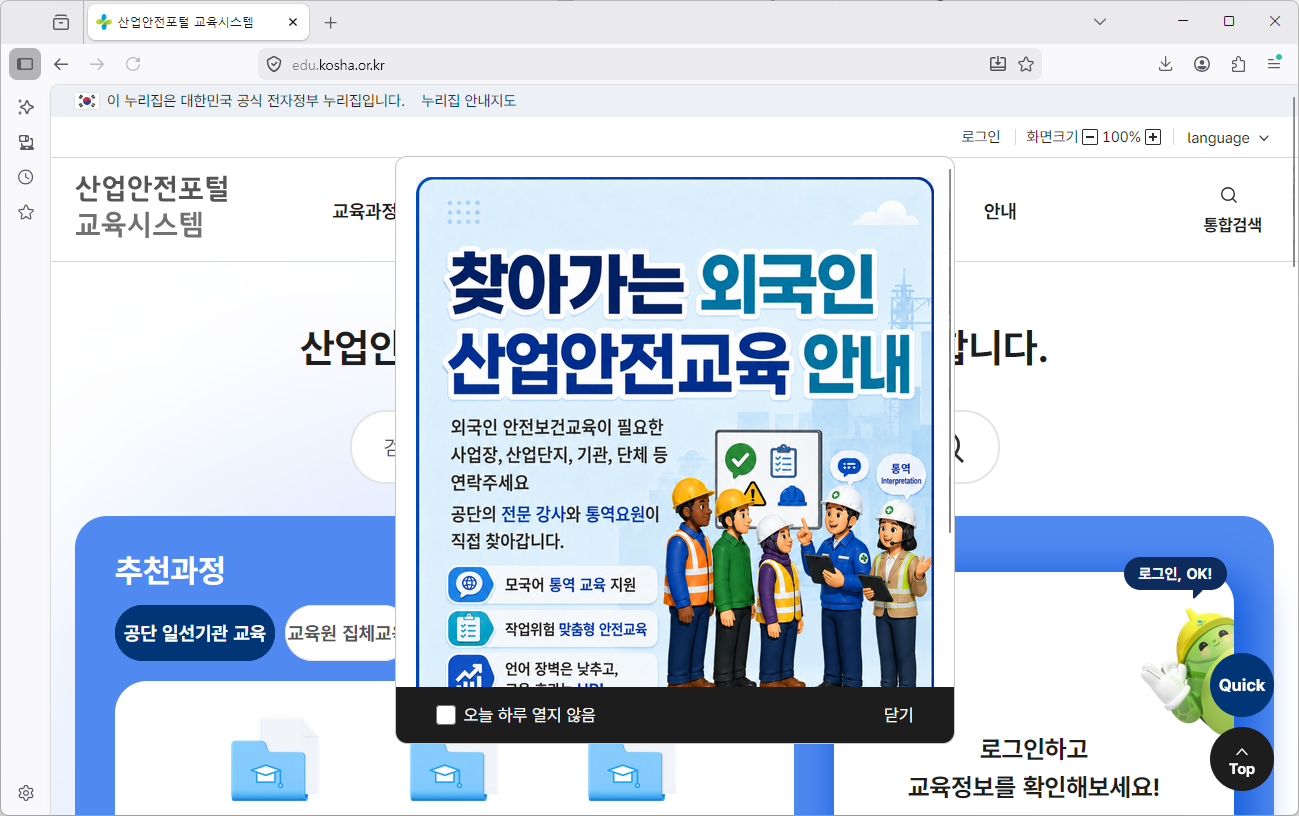Open the browser main menu icon

[x=1274, y=64]
